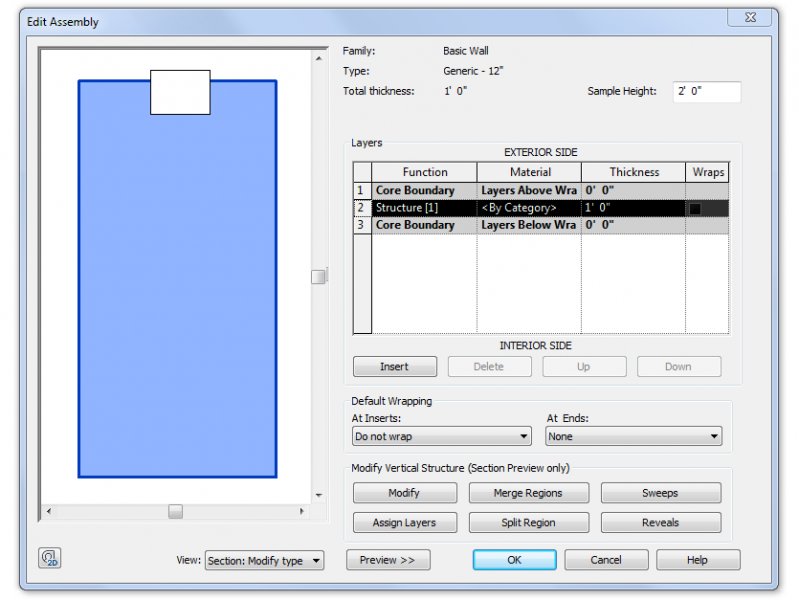Screen dimensions: 799x600
Task: Select the Structure [1] function cell
Action: (424, 208)
